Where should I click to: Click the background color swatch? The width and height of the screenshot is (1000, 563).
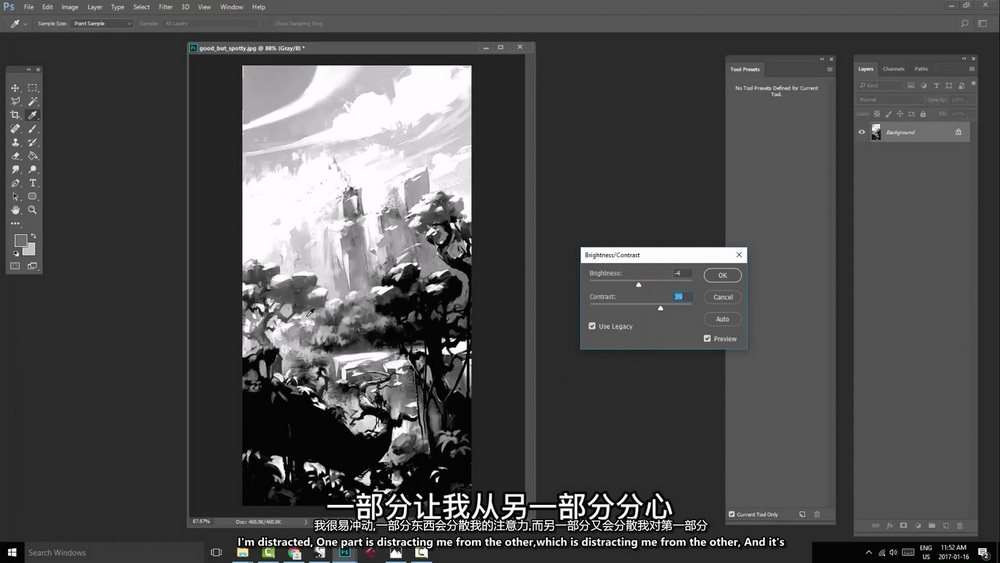pos(29,249)
